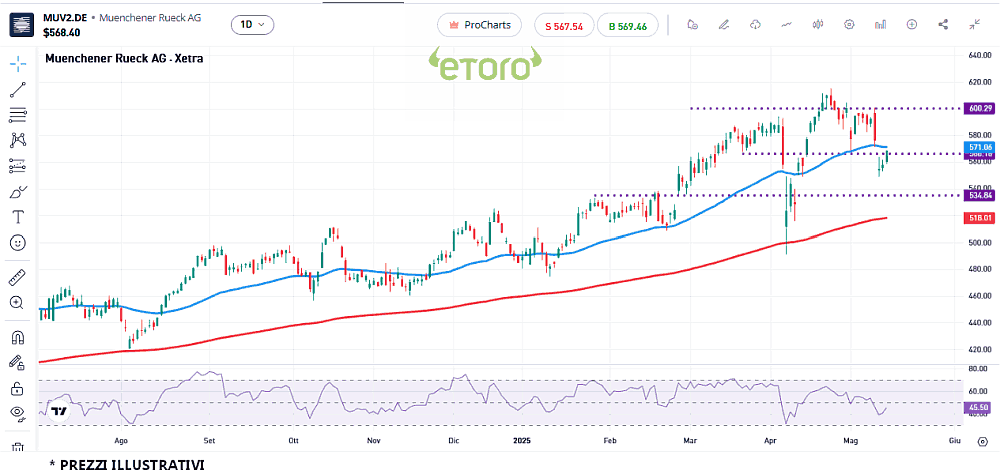Click the buy price B 569.46 button
Viewport: 1000px width, 474px height.
coord(628,26)
